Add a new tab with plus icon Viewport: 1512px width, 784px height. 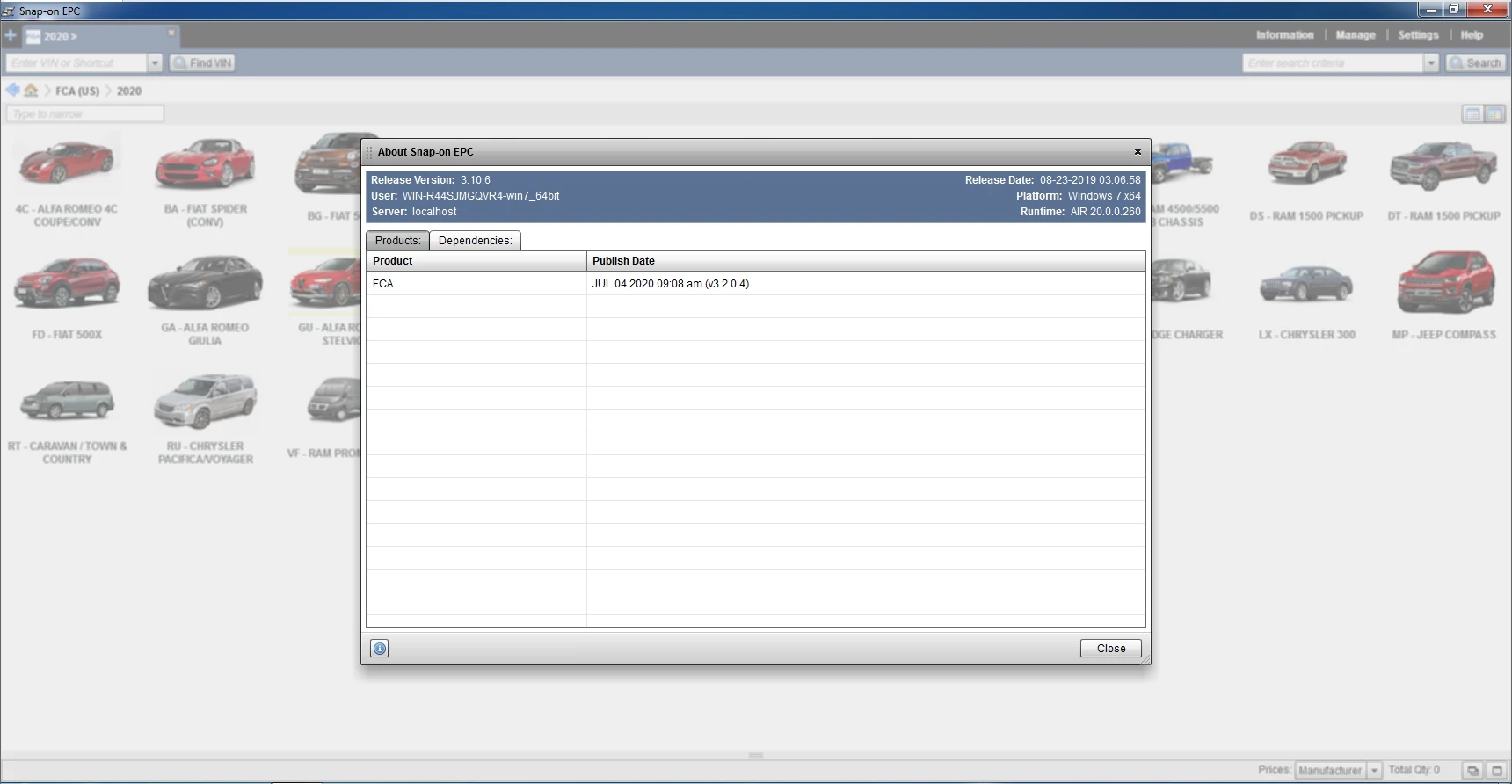click(11, 36)
